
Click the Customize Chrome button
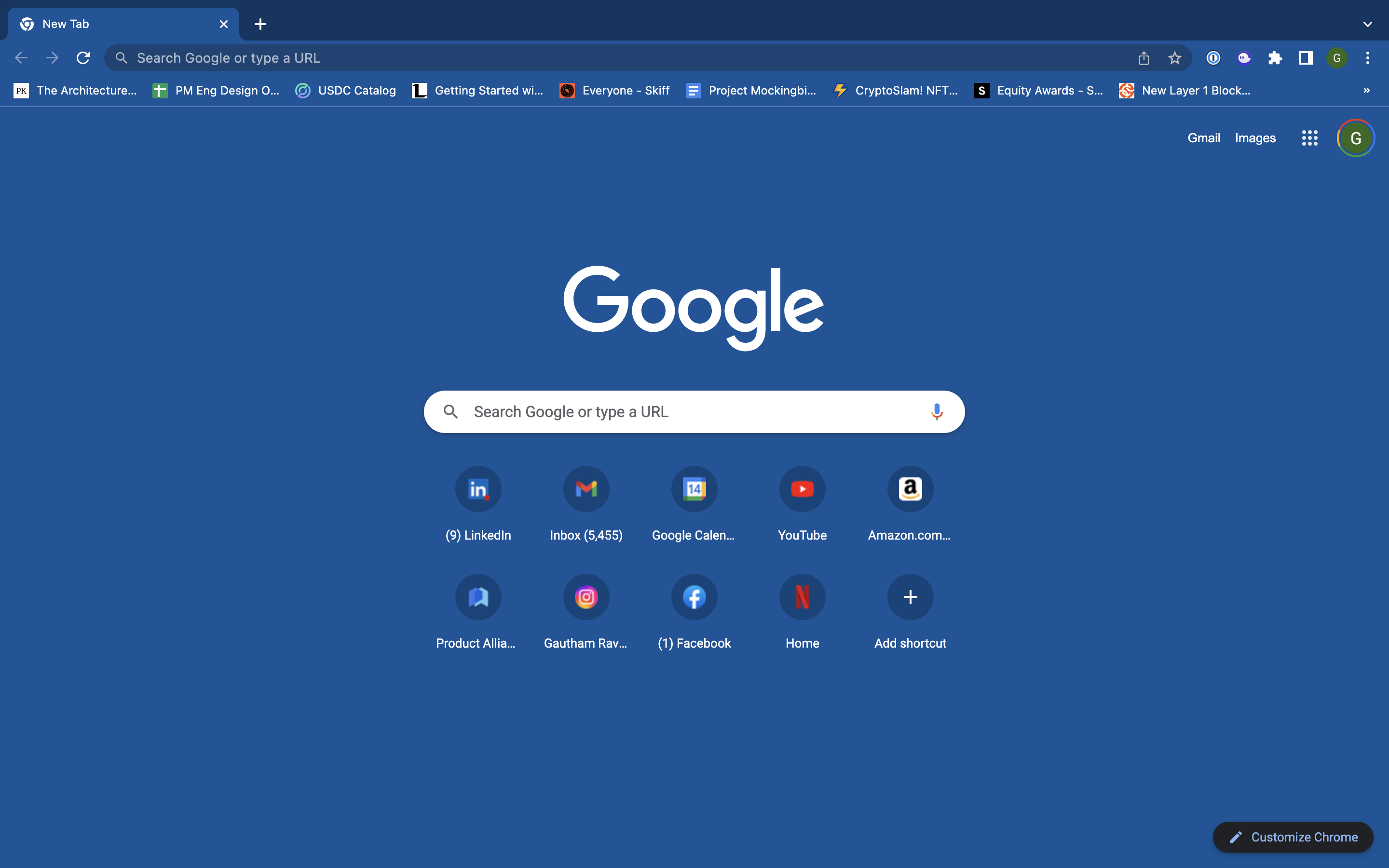pyautogui.click(x=1293, y=837)
